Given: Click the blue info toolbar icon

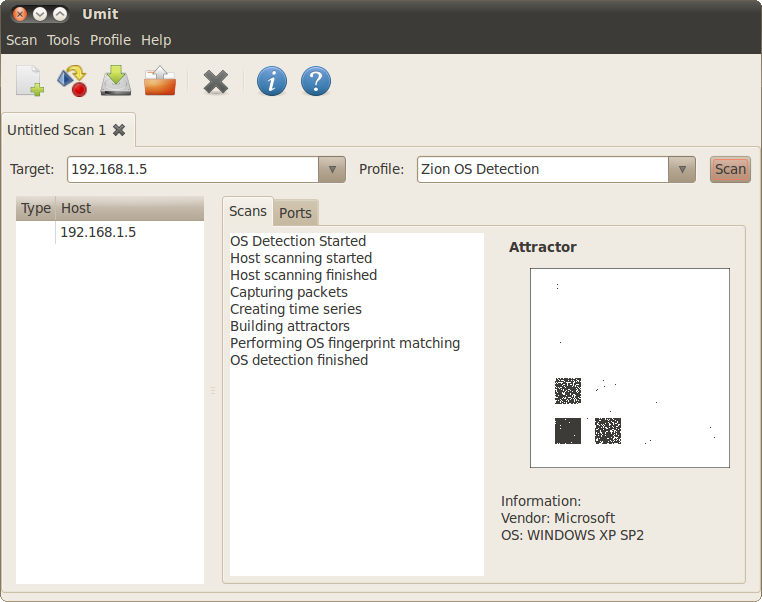Looking at the screenshot, I should click(x=272, y=81).
